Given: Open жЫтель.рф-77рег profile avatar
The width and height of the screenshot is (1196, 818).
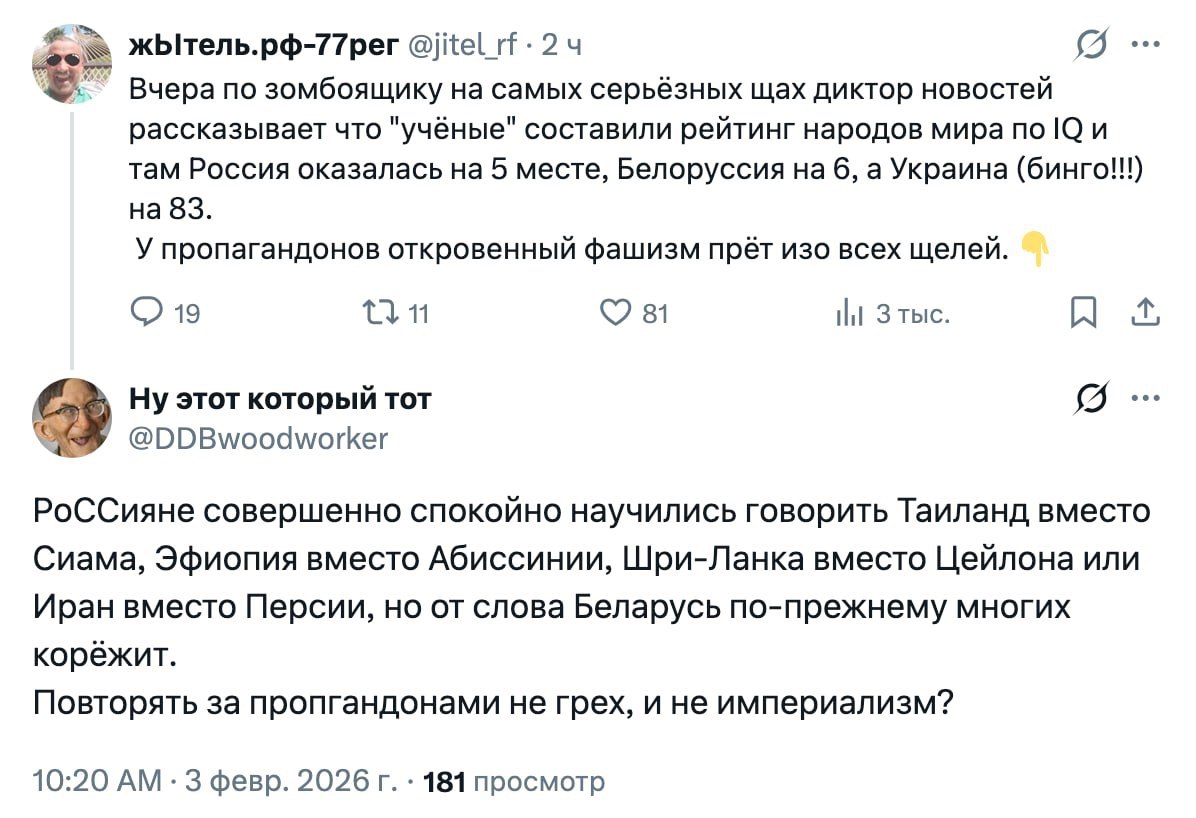Looking at the screenshot, I should [71, 62].
